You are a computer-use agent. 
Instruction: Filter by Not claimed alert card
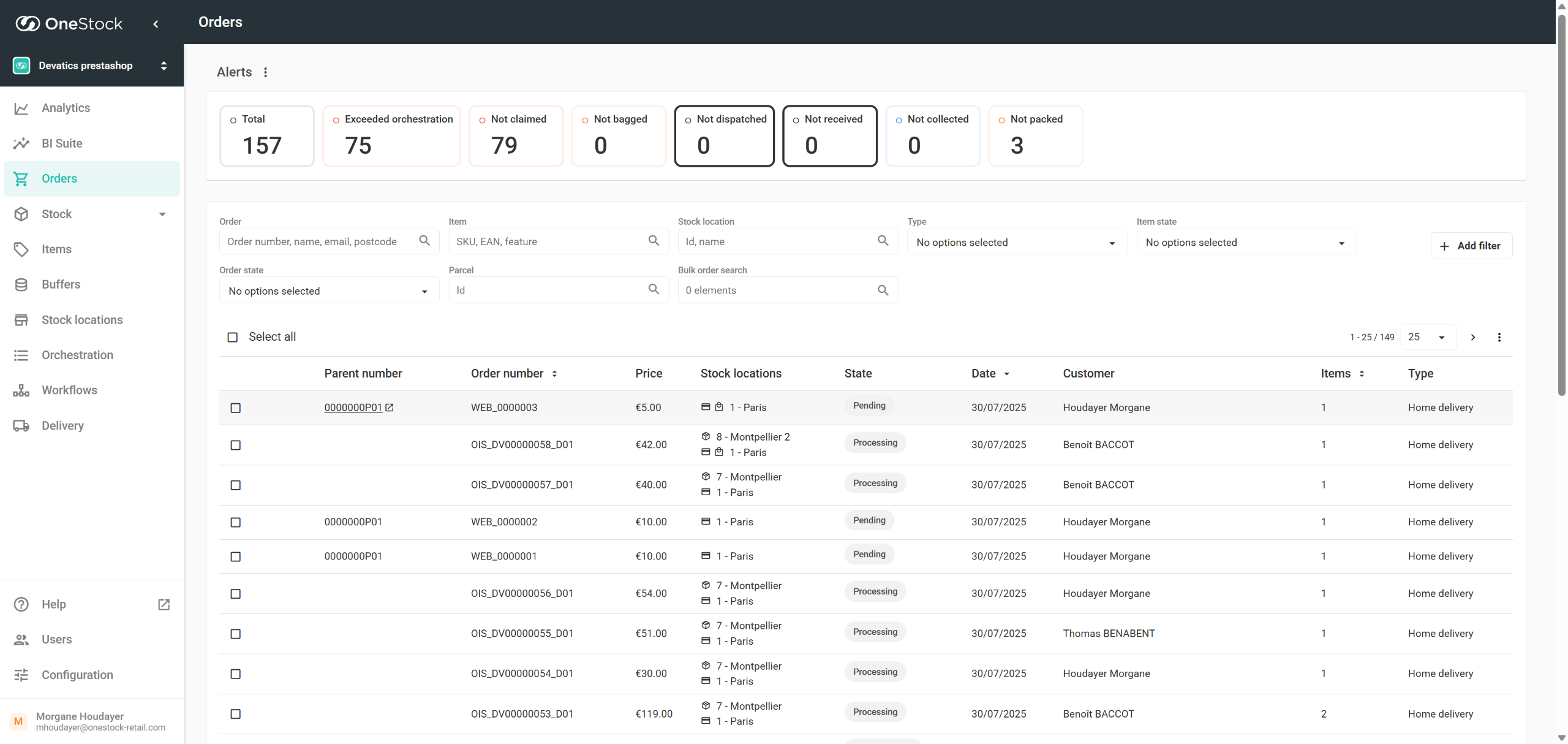tap(516, 135)
